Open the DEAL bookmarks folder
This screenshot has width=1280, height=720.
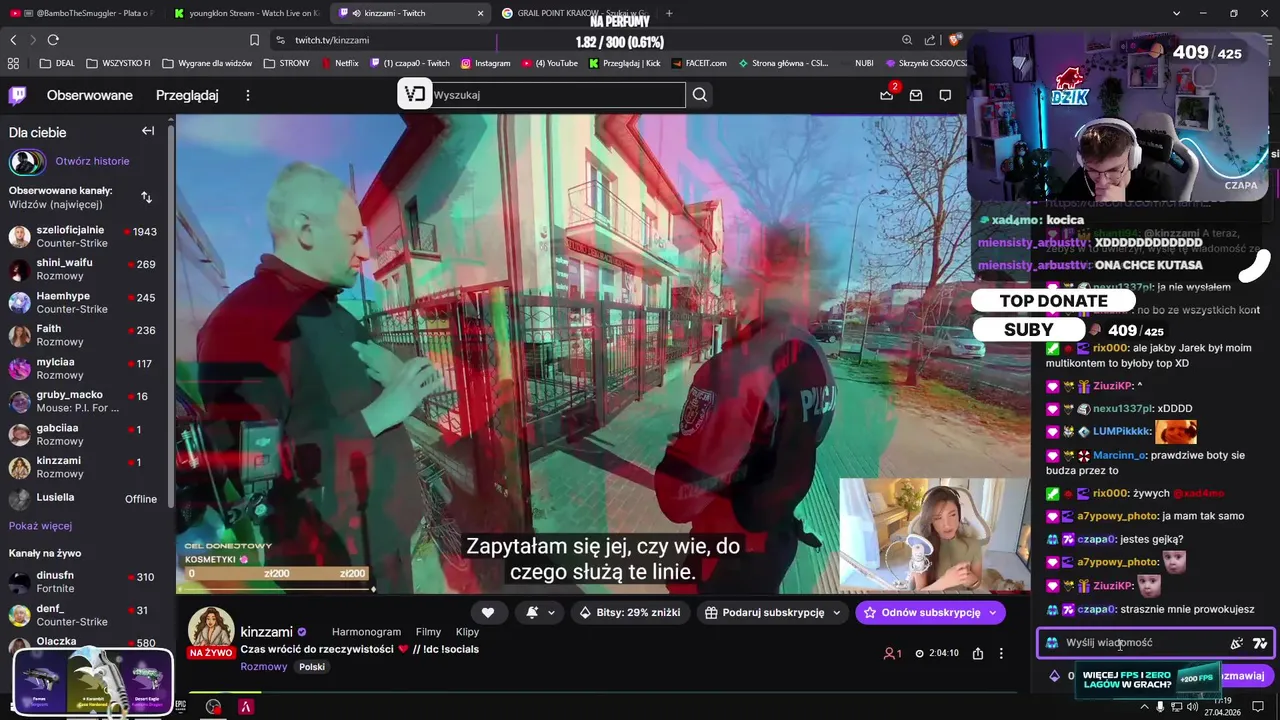[x=58, y=63]
